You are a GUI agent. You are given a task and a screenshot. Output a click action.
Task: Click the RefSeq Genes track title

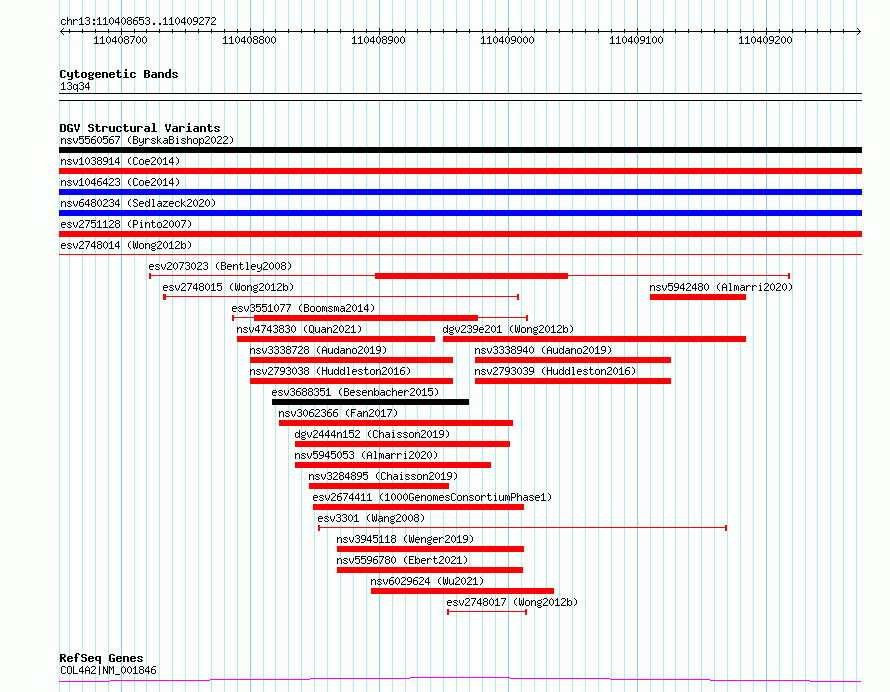(x=101, y=658)
